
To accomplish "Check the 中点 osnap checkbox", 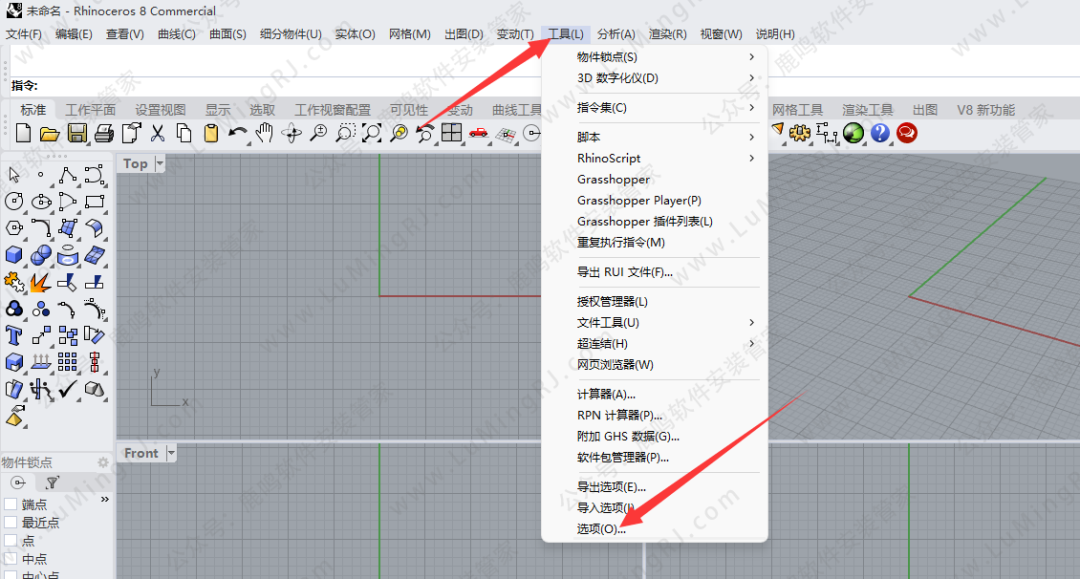I will [x=11, y=559].
